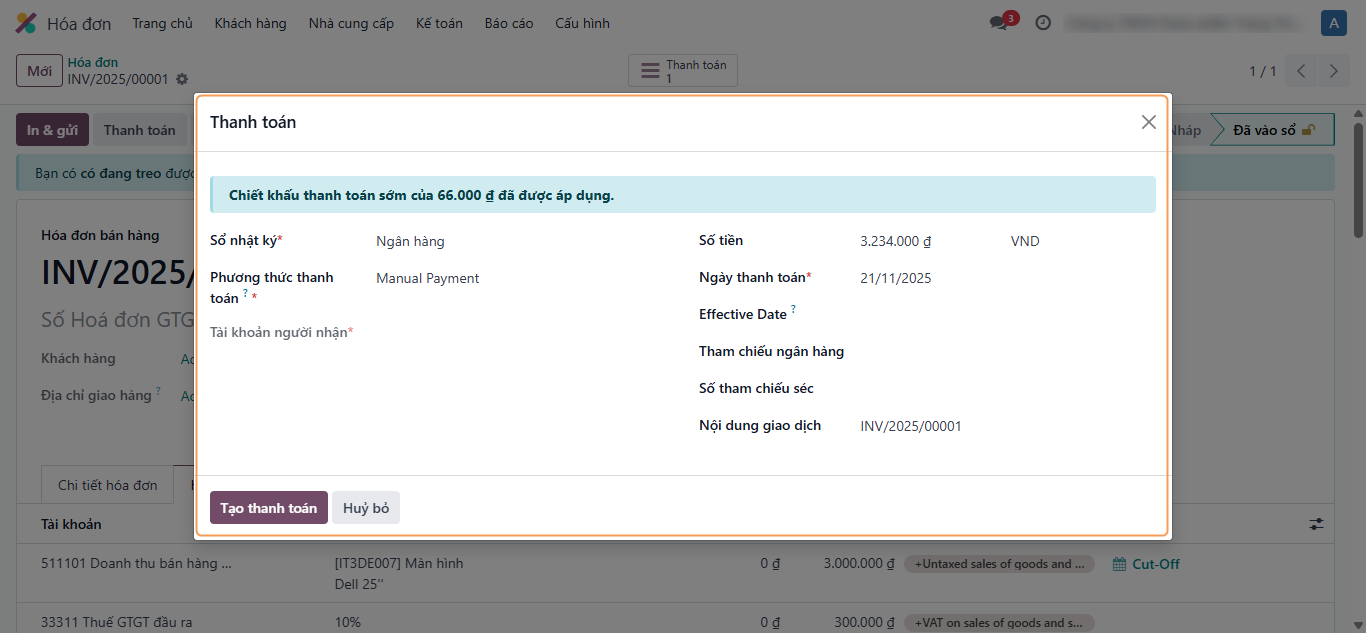This screenshot has height=633, width=1366.
Task: Click the gear icon next to INV/2025/00001
Action: click(x=182, y=79)
